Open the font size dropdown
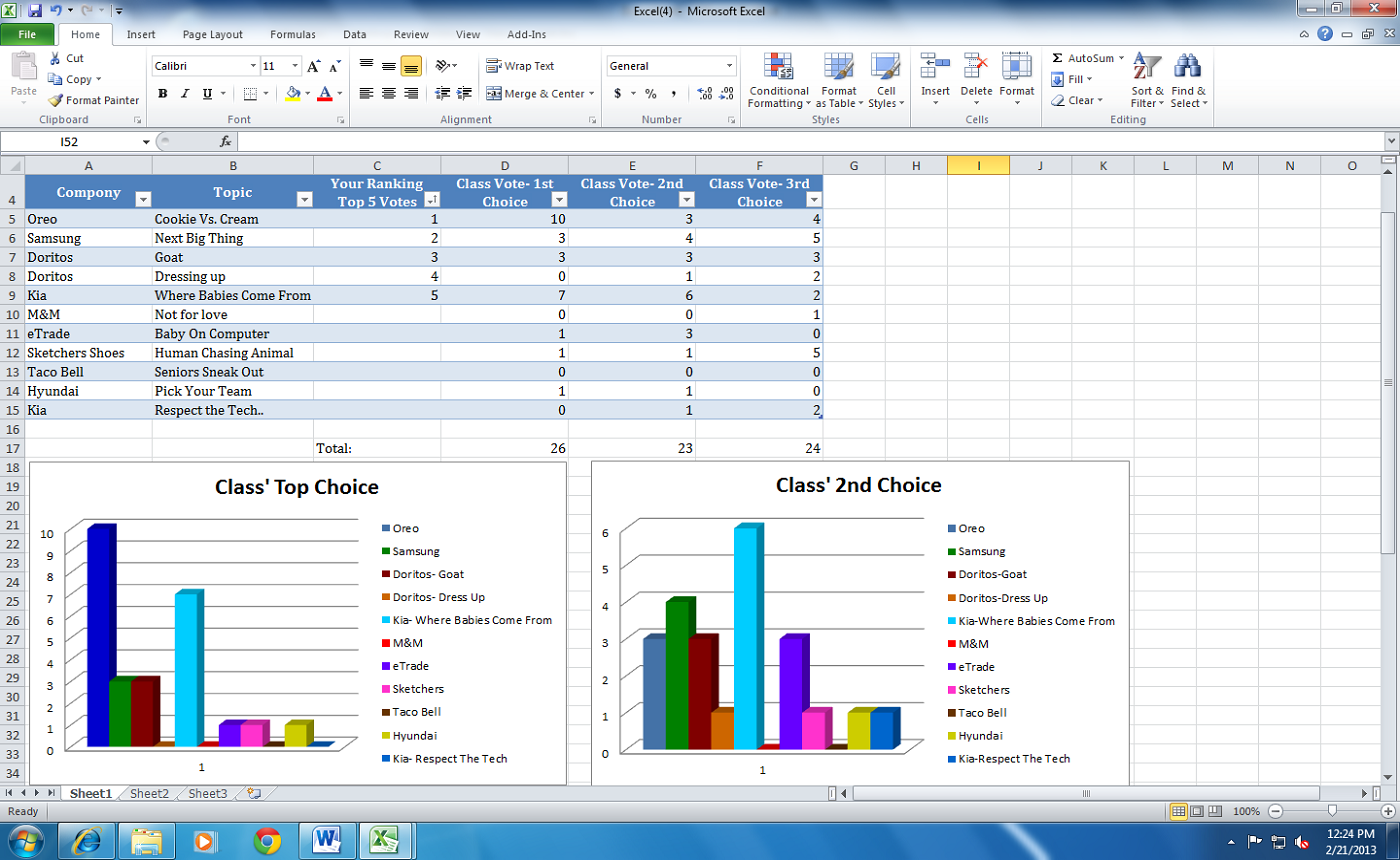Viewport: 1400px width, 860px height. (x=294, y=66)
